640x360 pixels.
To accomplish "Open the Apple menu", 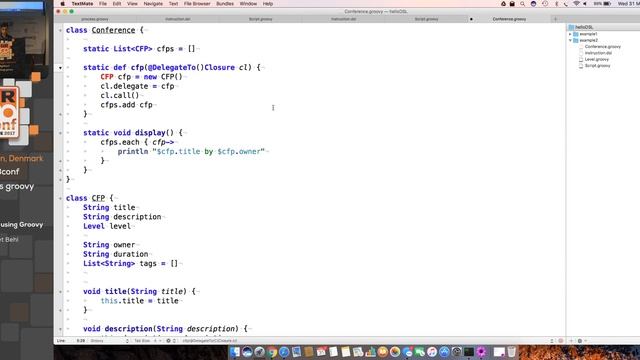I will coord(62,4).
